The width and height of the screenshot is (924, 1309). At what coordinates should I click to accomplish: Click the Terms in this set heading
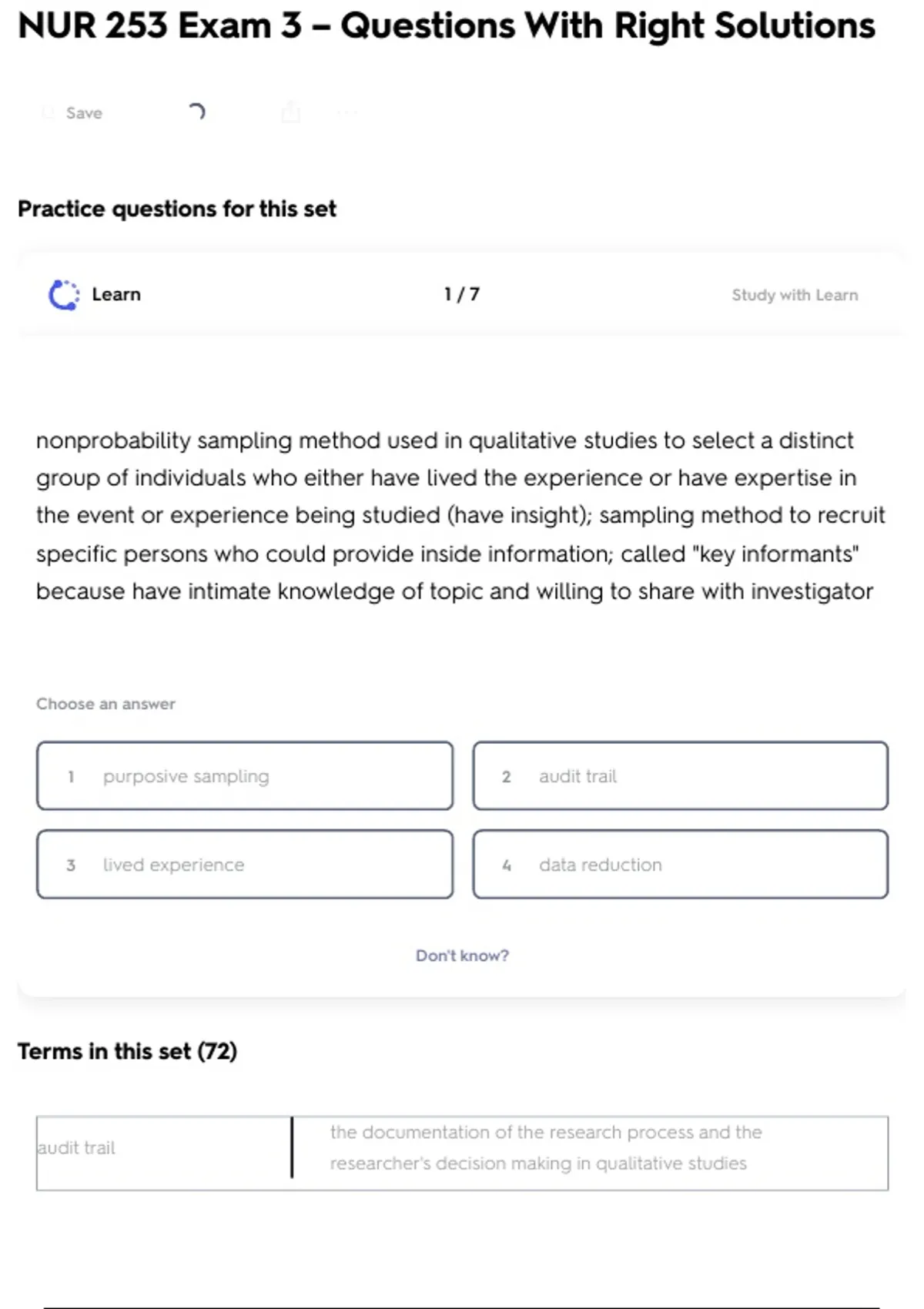(x=128, y=1052)
